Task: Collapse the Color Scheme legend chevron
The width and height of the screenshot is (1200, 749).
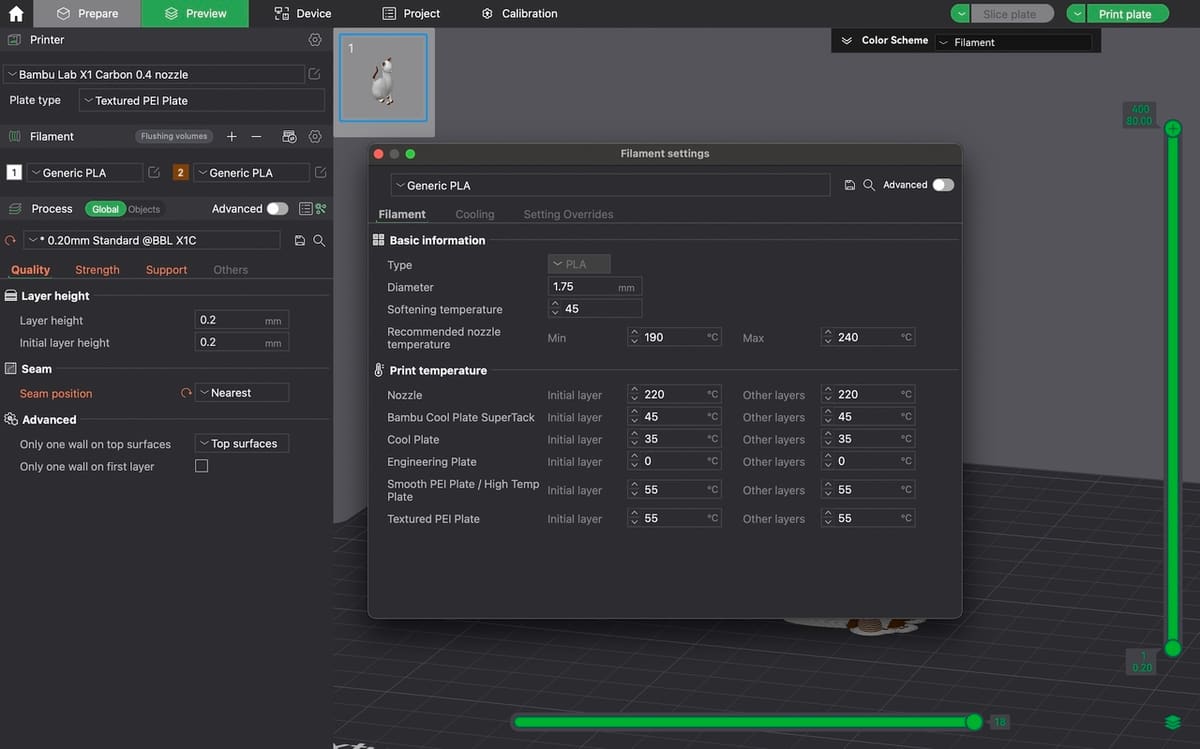Action: (846, 41)
